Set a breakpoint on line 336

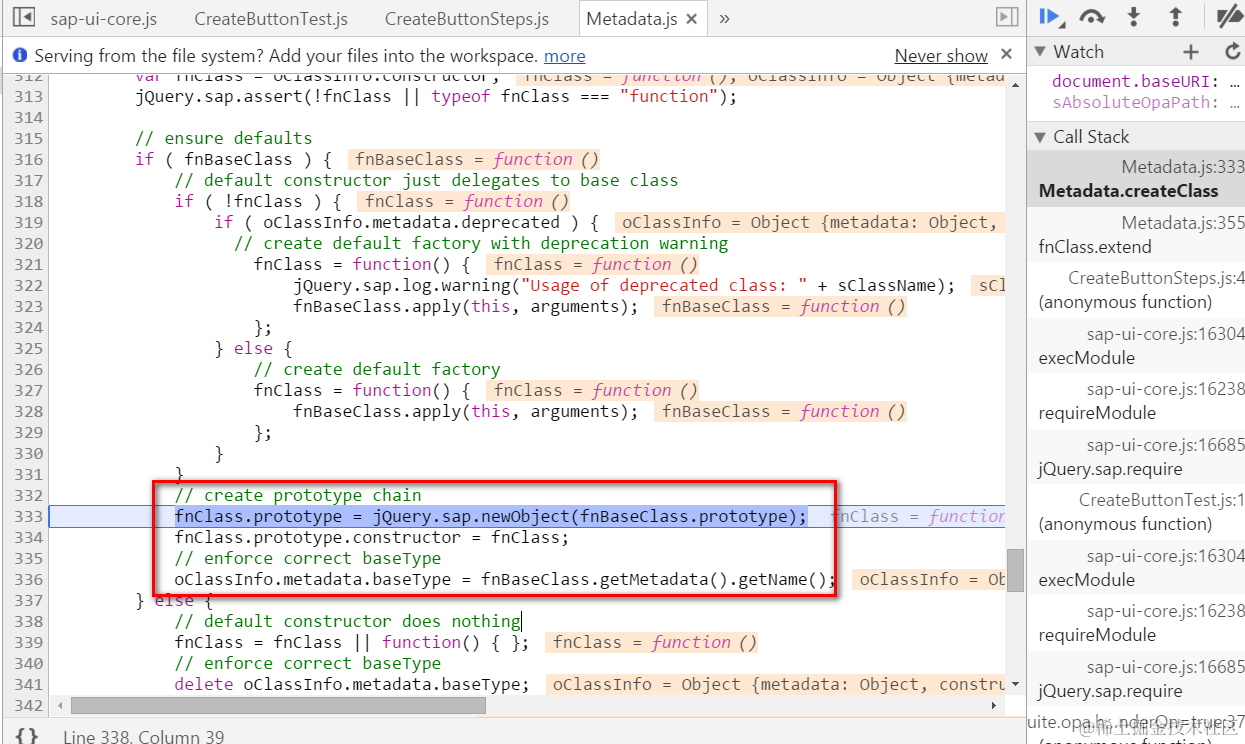click(x=28, y=579)
